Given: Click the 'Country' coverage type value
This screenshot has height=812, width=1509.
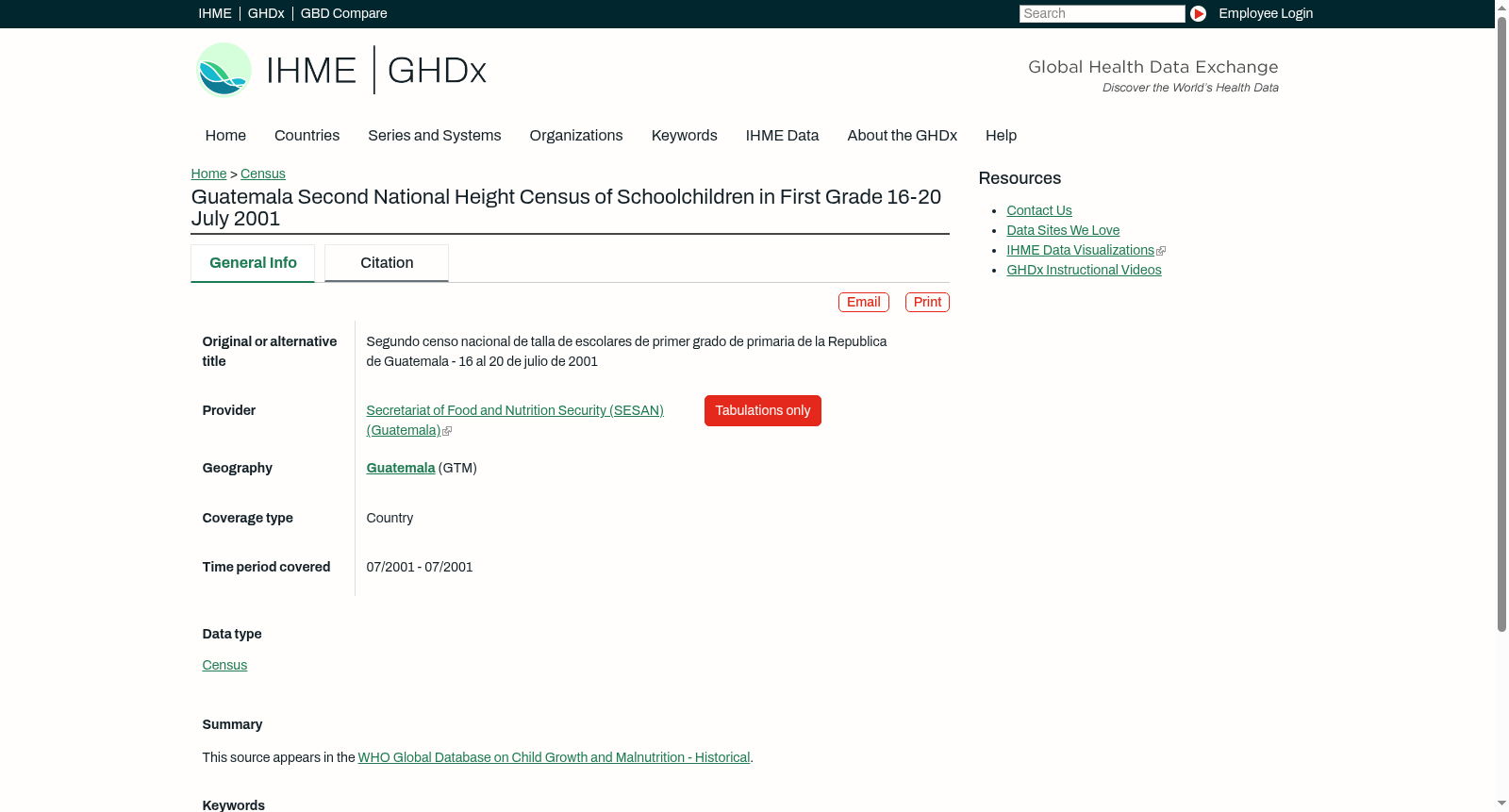Looking at the screenshot, I should click(x=390, y=518).
